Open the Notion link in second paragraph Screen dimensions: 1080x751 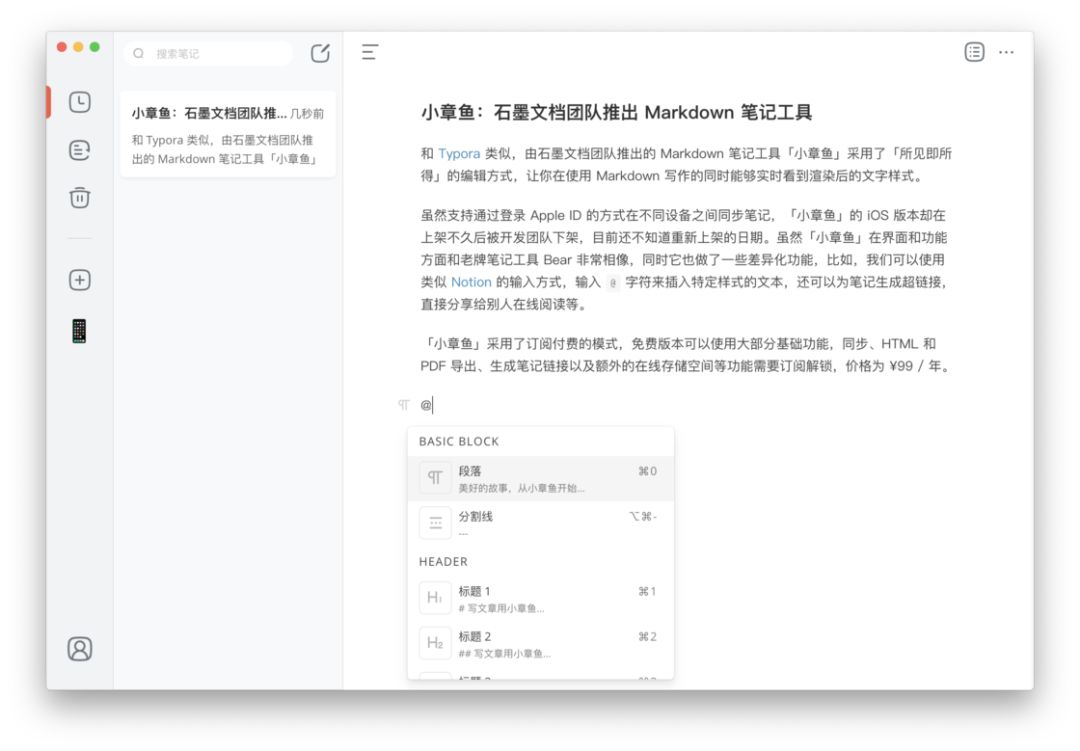(x=471, y=282)
